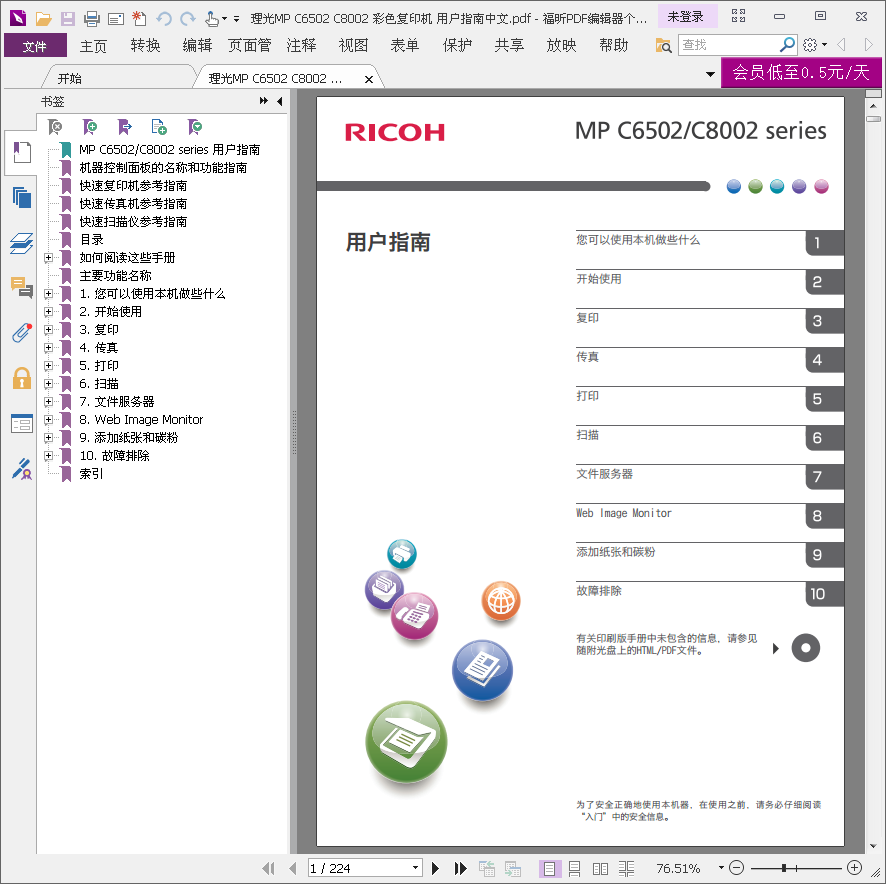Open search settings gear icon
The image size is (886, 884).
coord(810,45)
